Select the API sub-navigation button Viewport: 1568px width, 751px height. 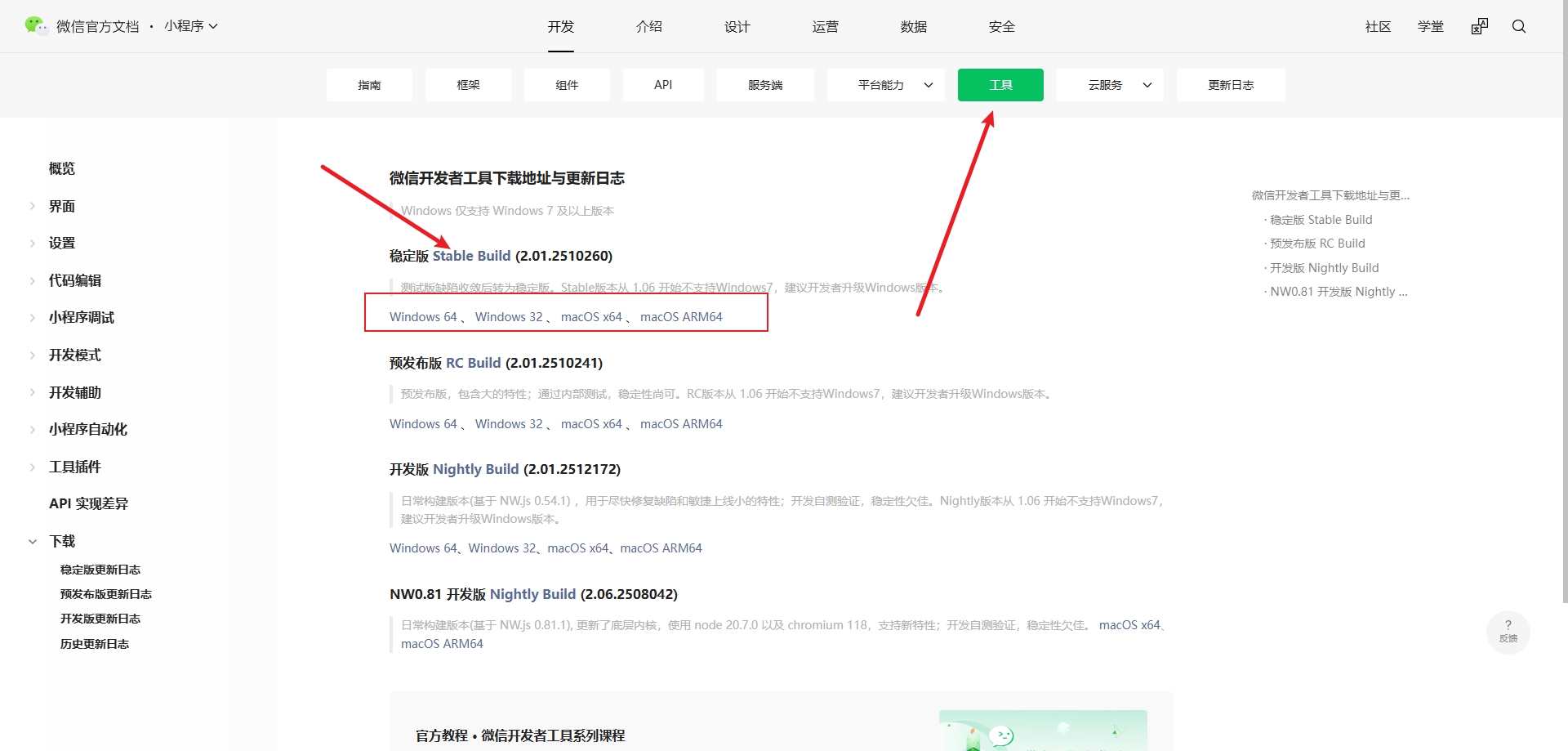663,85
